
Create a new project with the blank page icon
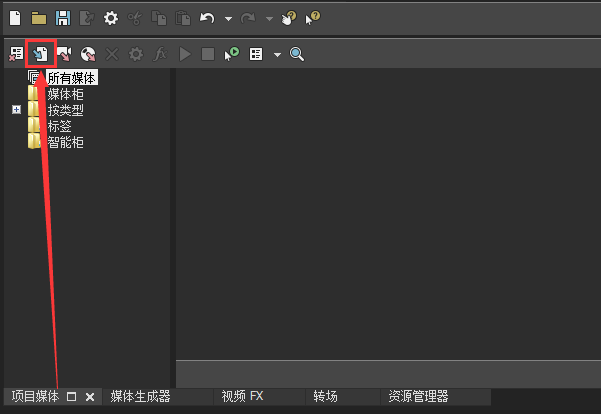pos(15,18)
